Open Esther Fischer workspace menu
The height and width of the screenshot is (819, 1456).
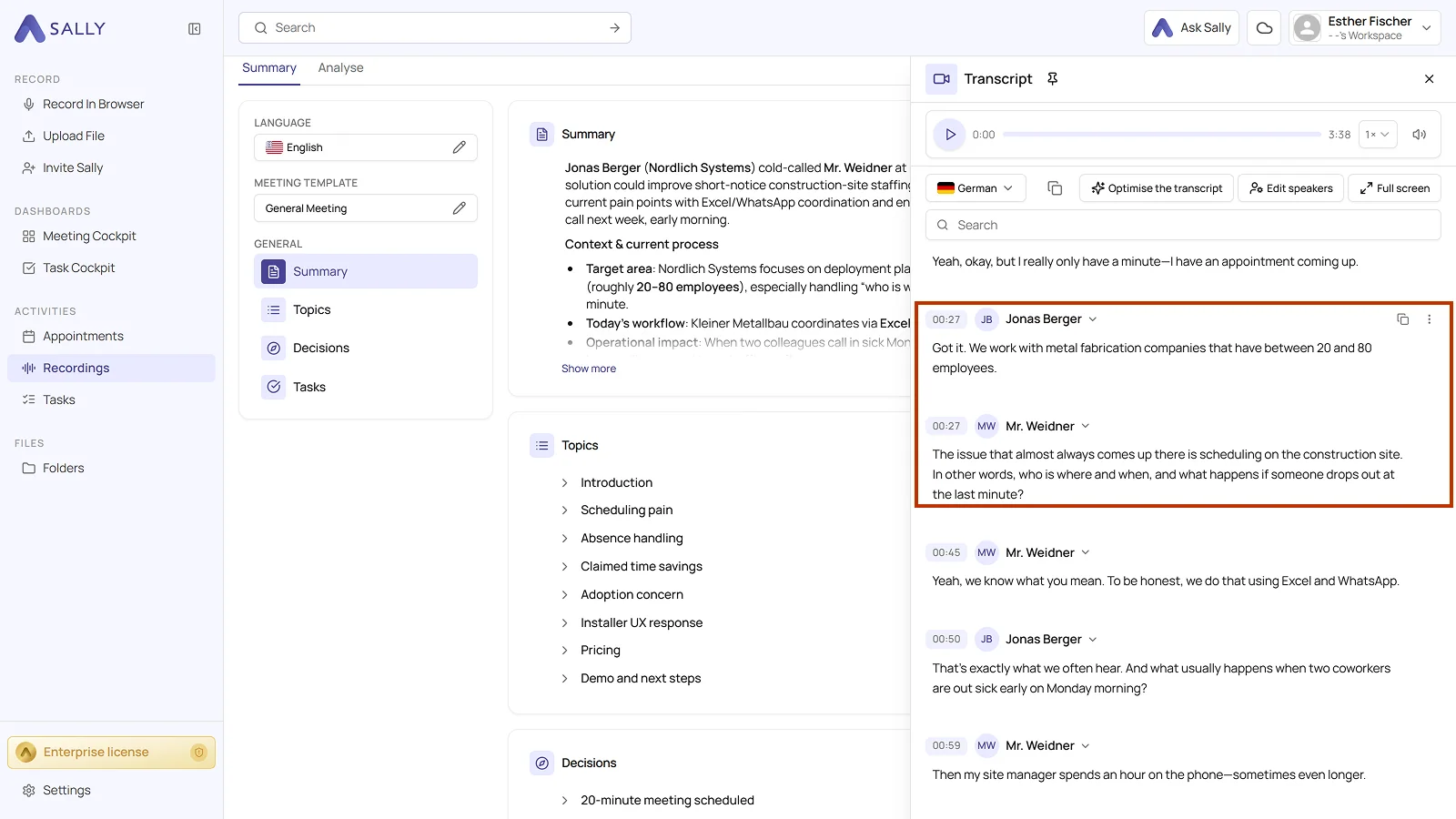pos(1364,28)
